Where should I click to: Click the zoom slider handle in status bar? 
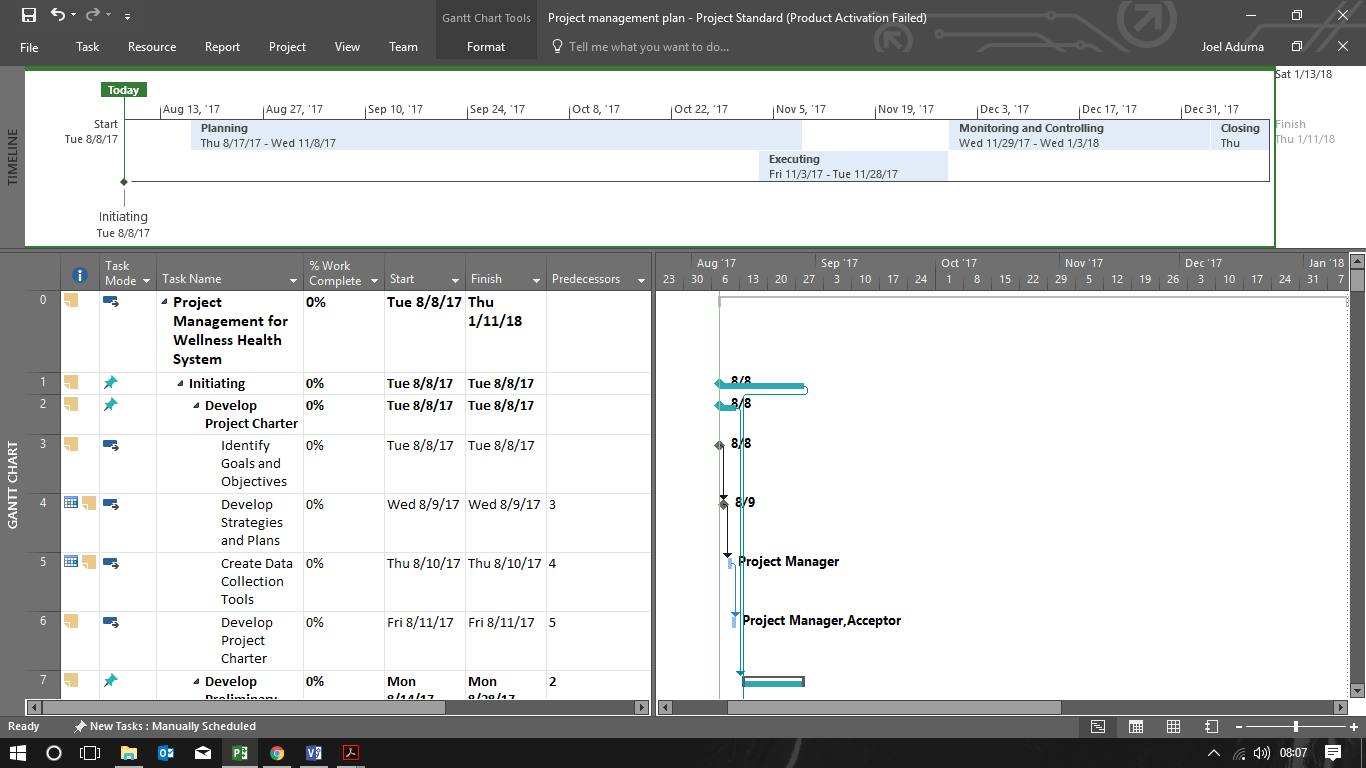click(1296, 726)
